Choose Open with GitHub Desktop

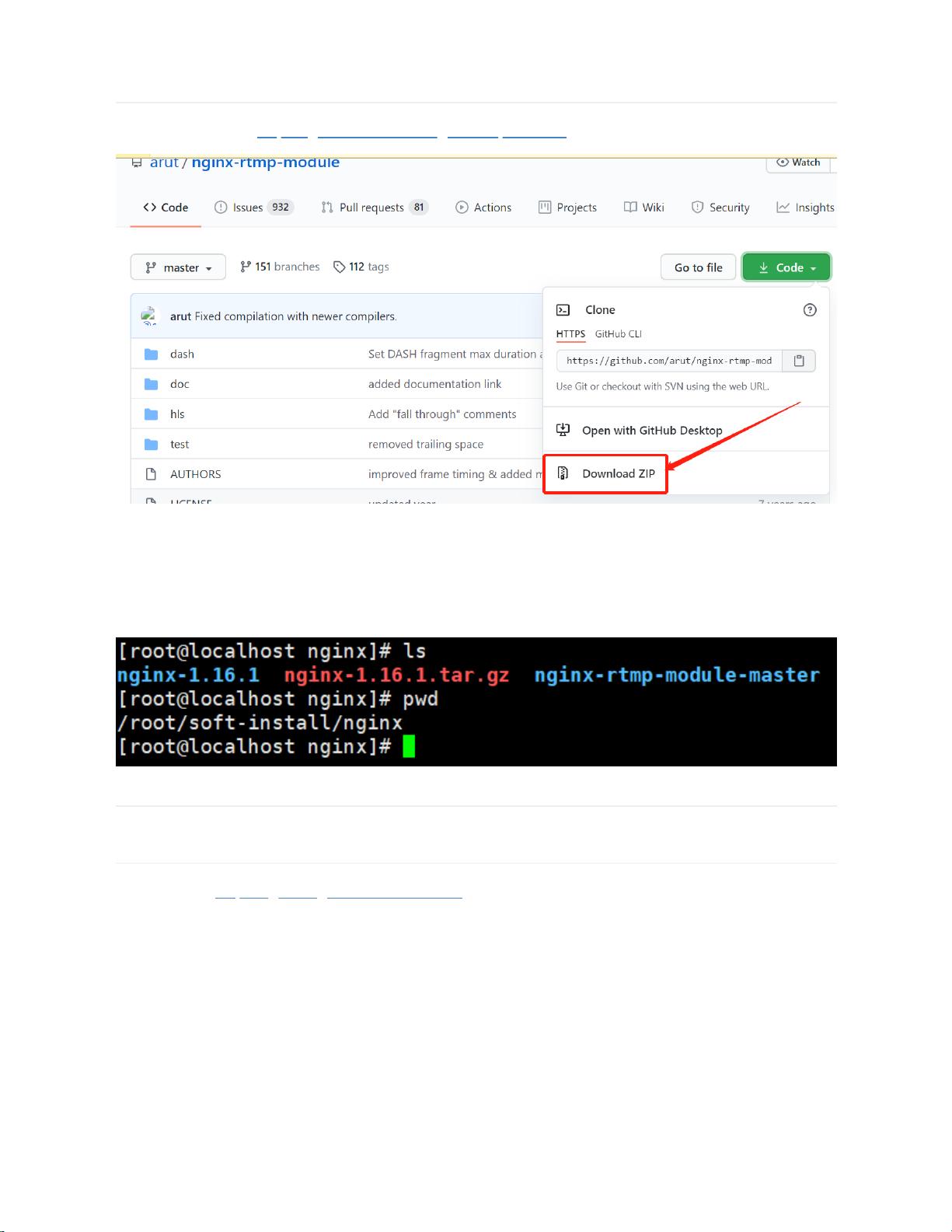tap(652, 431)
